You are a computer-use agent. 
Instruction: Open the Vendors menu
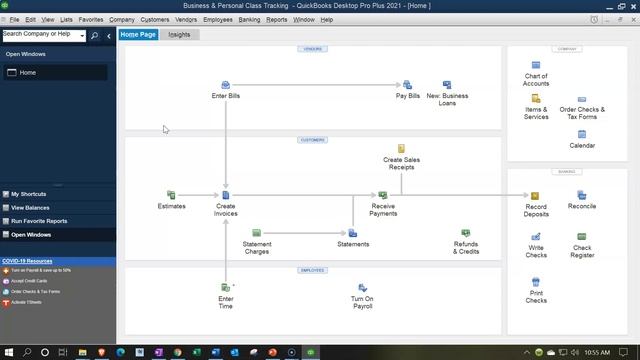pyautogui.click(x=186, y=20)
